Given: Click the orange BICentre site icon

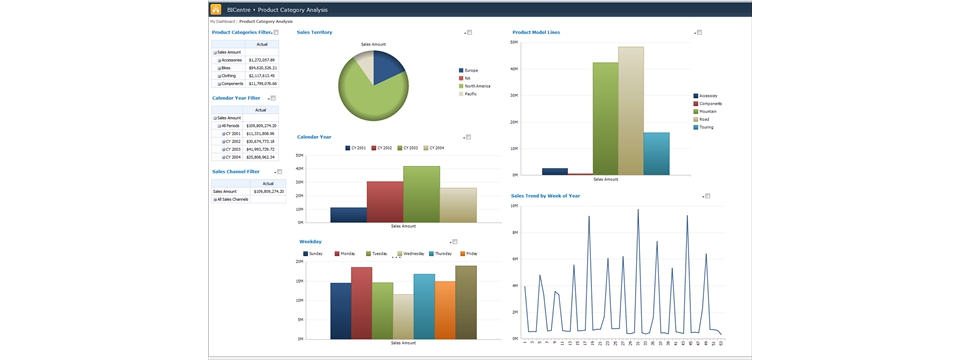Looking at the screenshot, I should coord(216,10).
